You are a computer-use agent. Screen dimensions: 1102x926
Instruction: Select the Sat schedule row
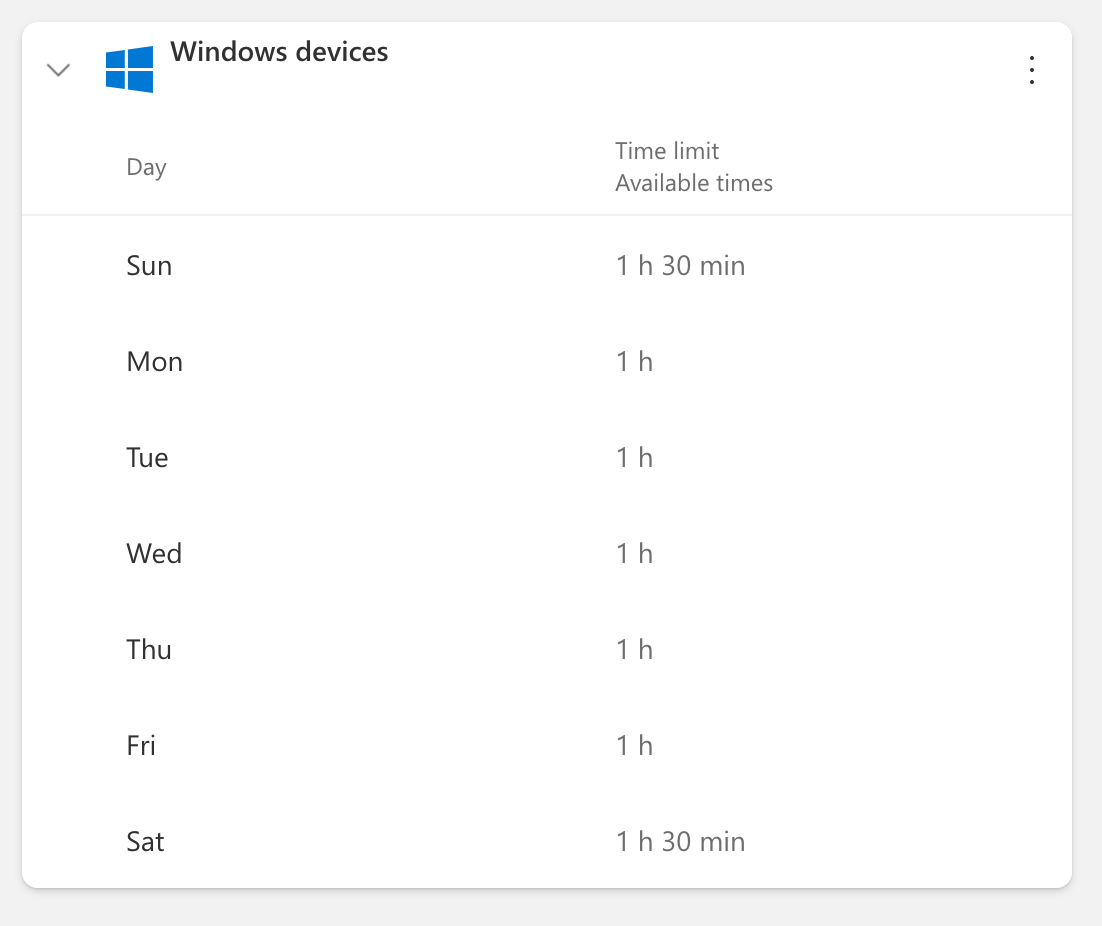point(145,842)
